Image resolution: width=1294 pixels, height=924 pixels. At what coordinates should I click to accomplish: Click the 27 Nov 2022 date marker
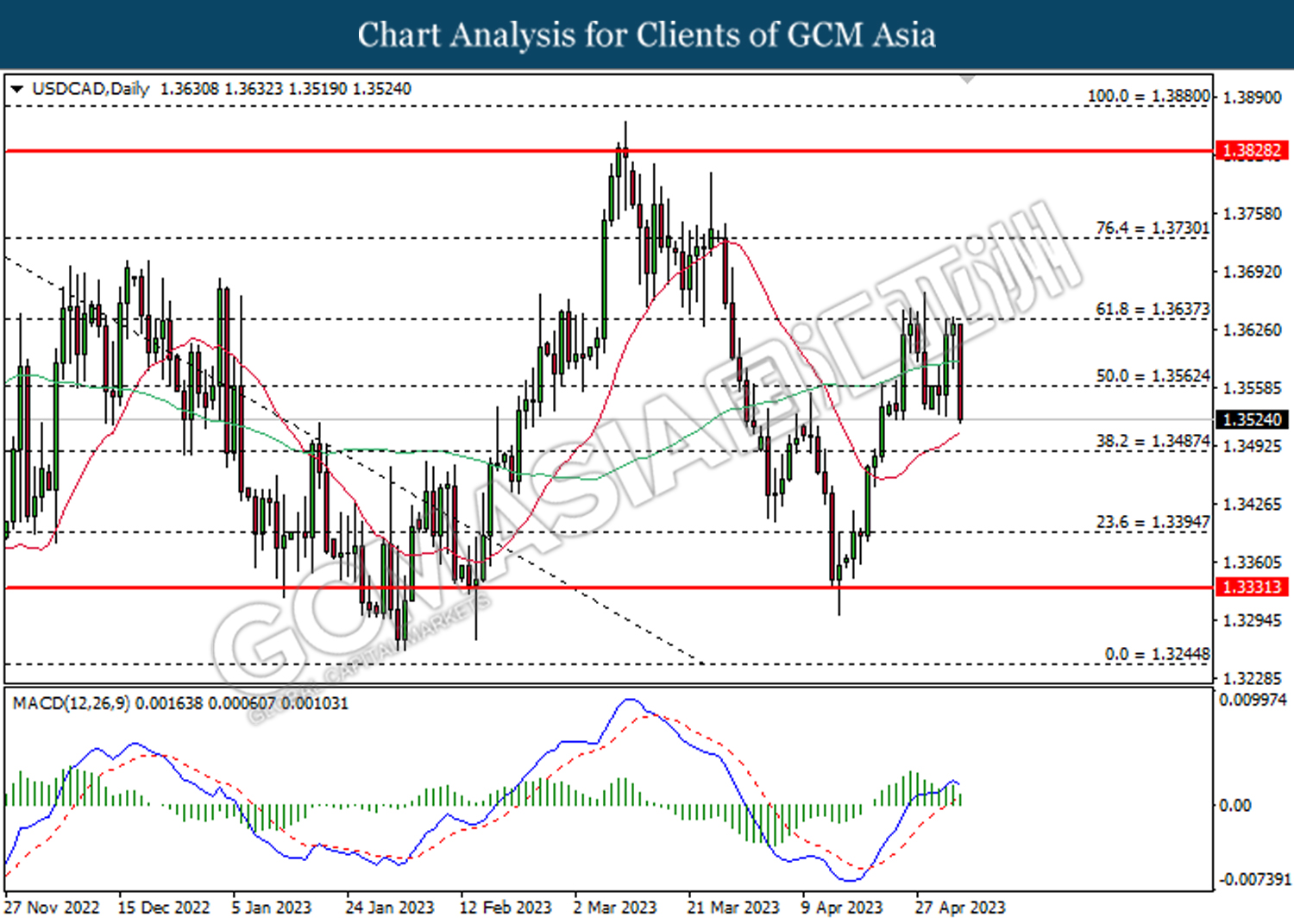click(x=52, y=908)
